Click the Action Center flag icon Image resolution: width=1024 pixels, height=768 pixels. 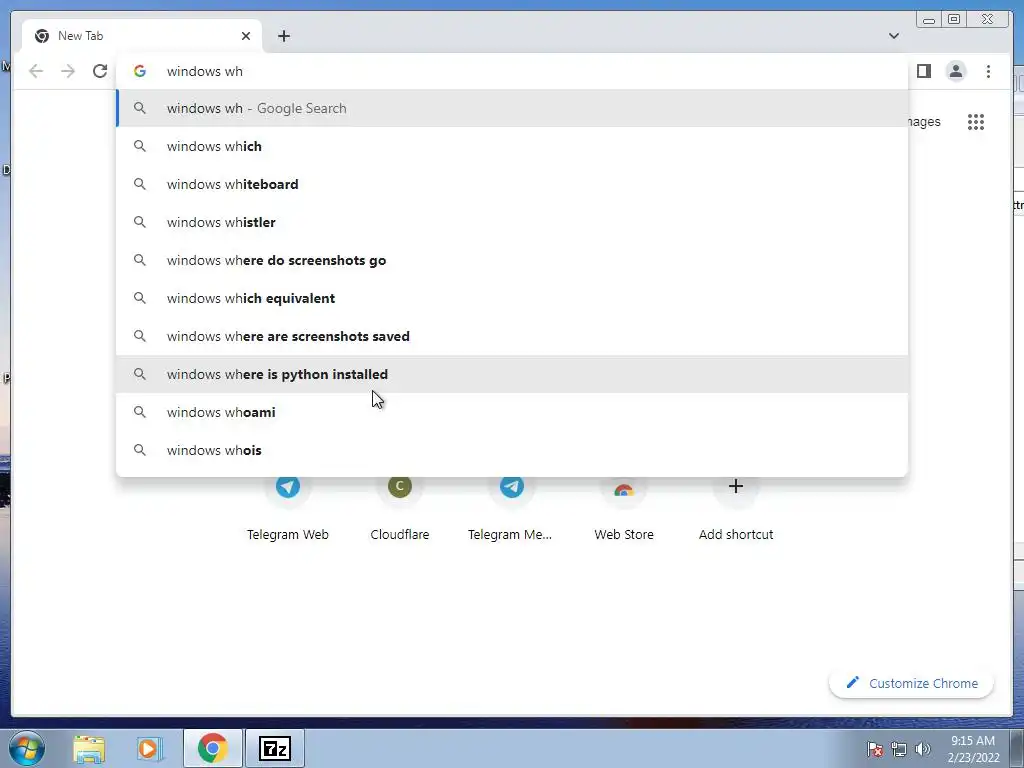click(875, 749)
